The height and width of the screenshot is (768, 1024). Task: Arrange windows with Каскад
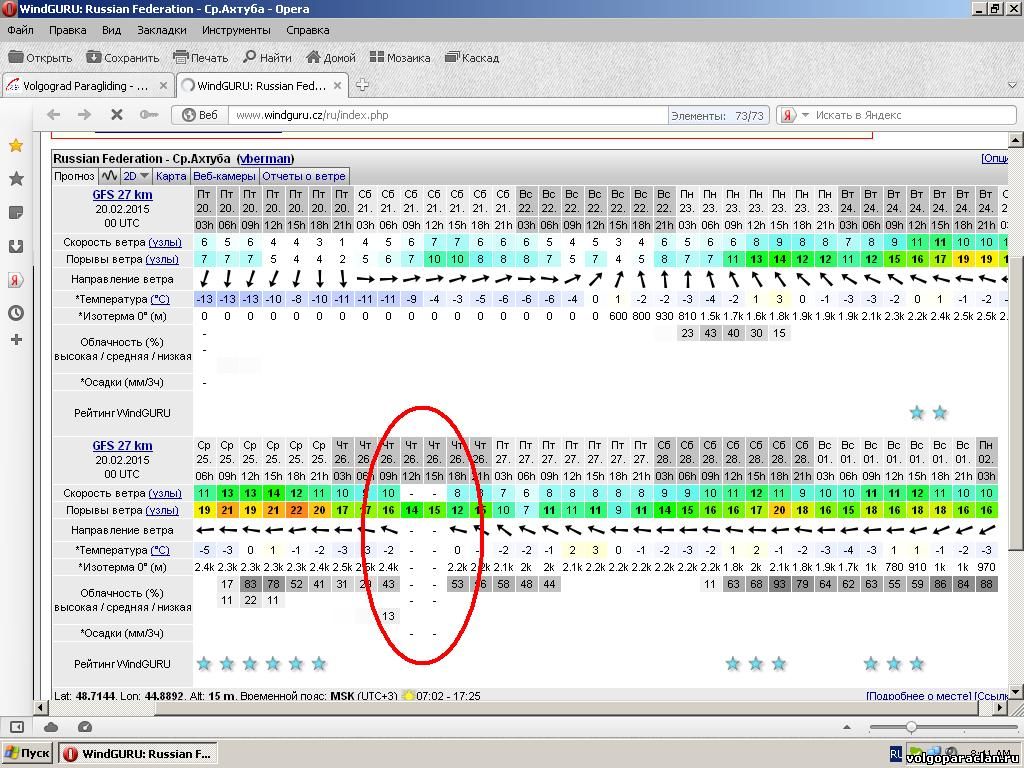[472, 57]
